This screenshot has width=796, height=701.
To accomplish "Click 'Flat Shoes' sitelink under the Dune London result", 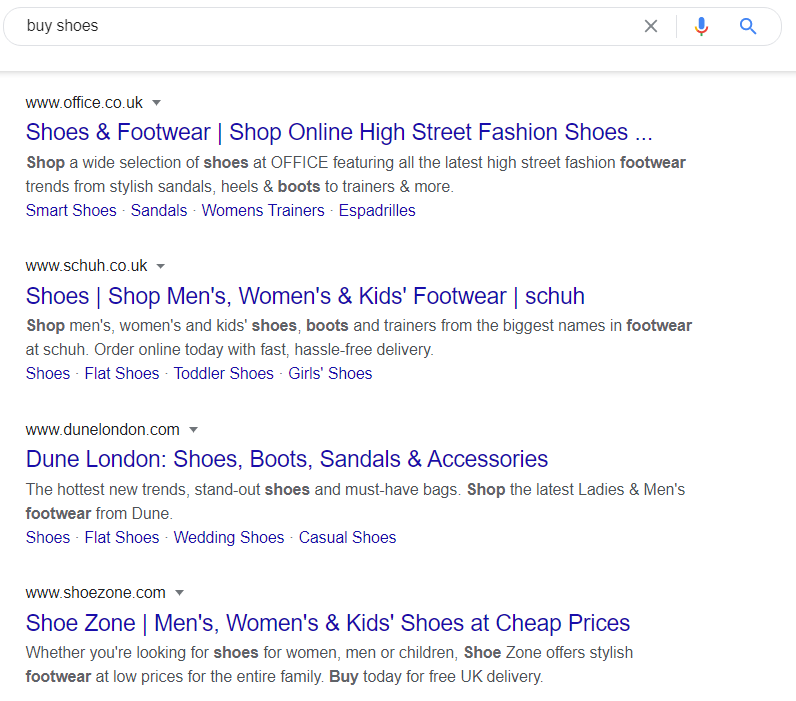I will pos(122,538).
